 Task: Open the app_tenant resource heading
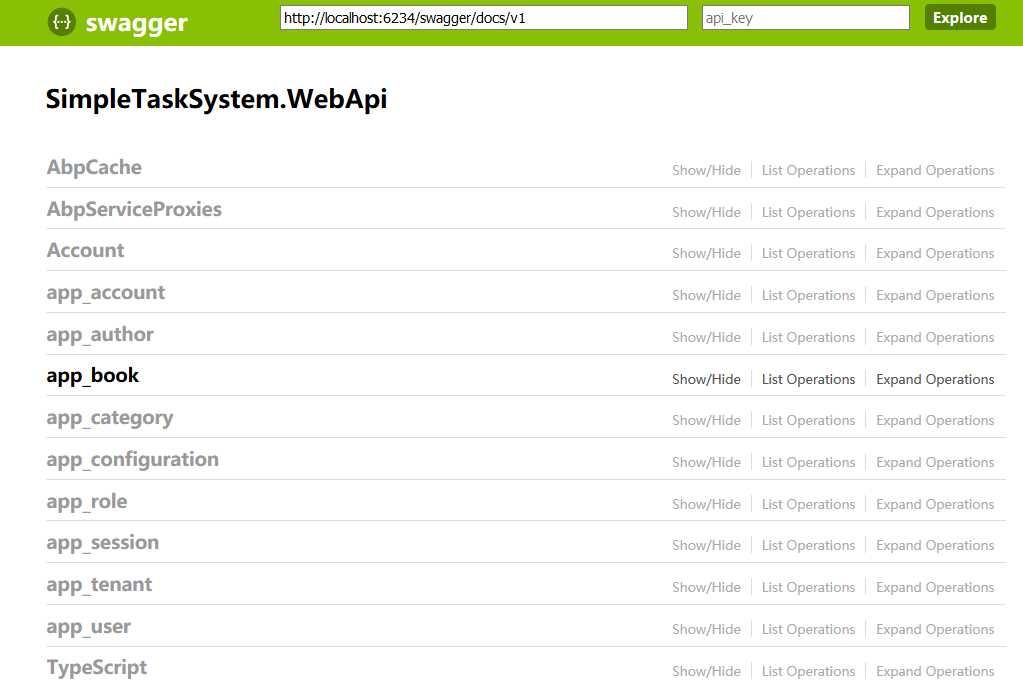[99, 584]
